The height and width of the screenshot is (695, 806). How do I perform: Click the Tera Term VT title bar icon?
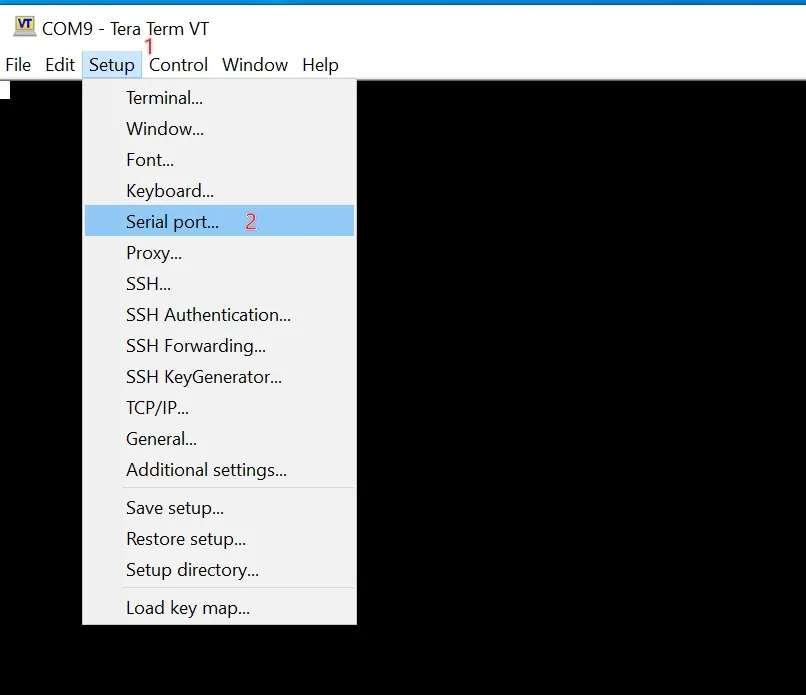tap(25, 27)
